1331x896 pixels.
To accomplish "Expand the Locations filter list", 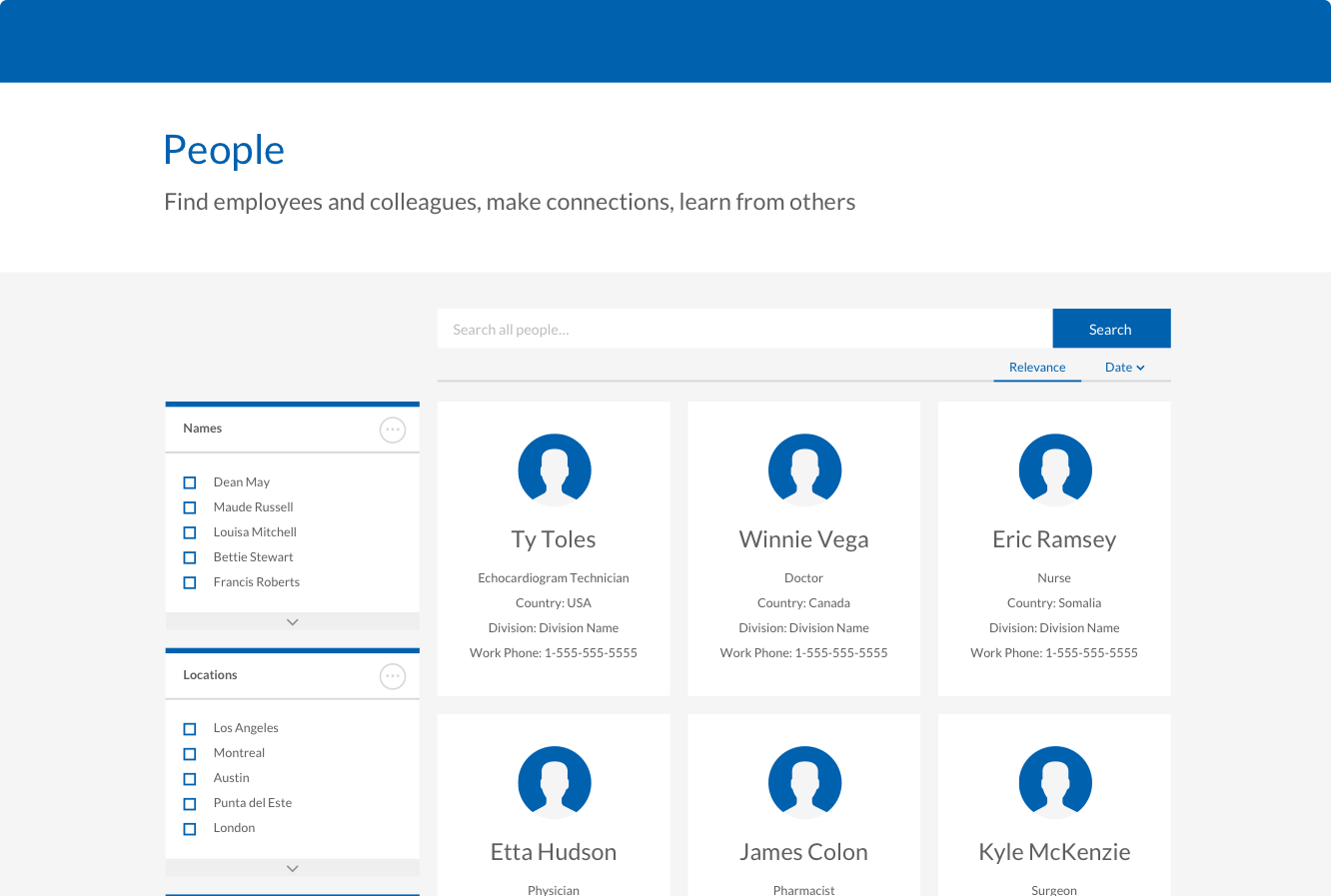I will coord(292,868).
